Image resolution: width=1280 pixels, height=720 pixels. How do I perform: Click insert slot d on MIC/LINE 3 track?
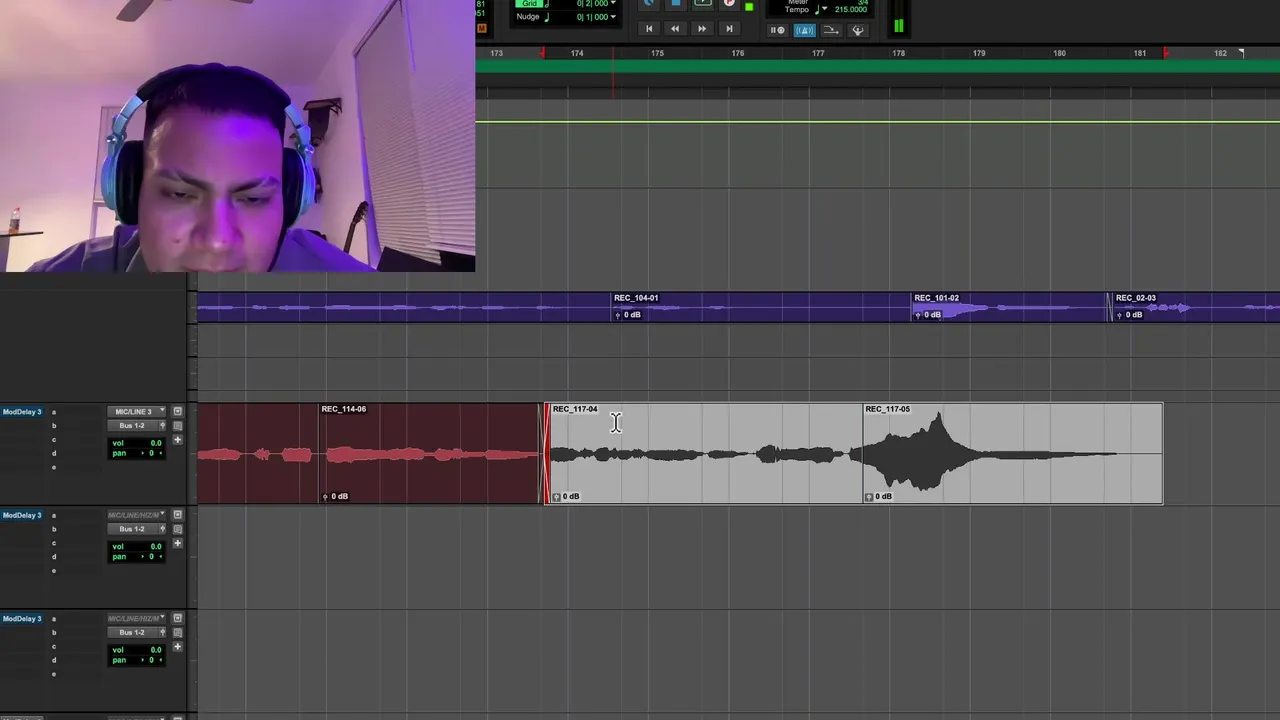[x=54, y=454]
